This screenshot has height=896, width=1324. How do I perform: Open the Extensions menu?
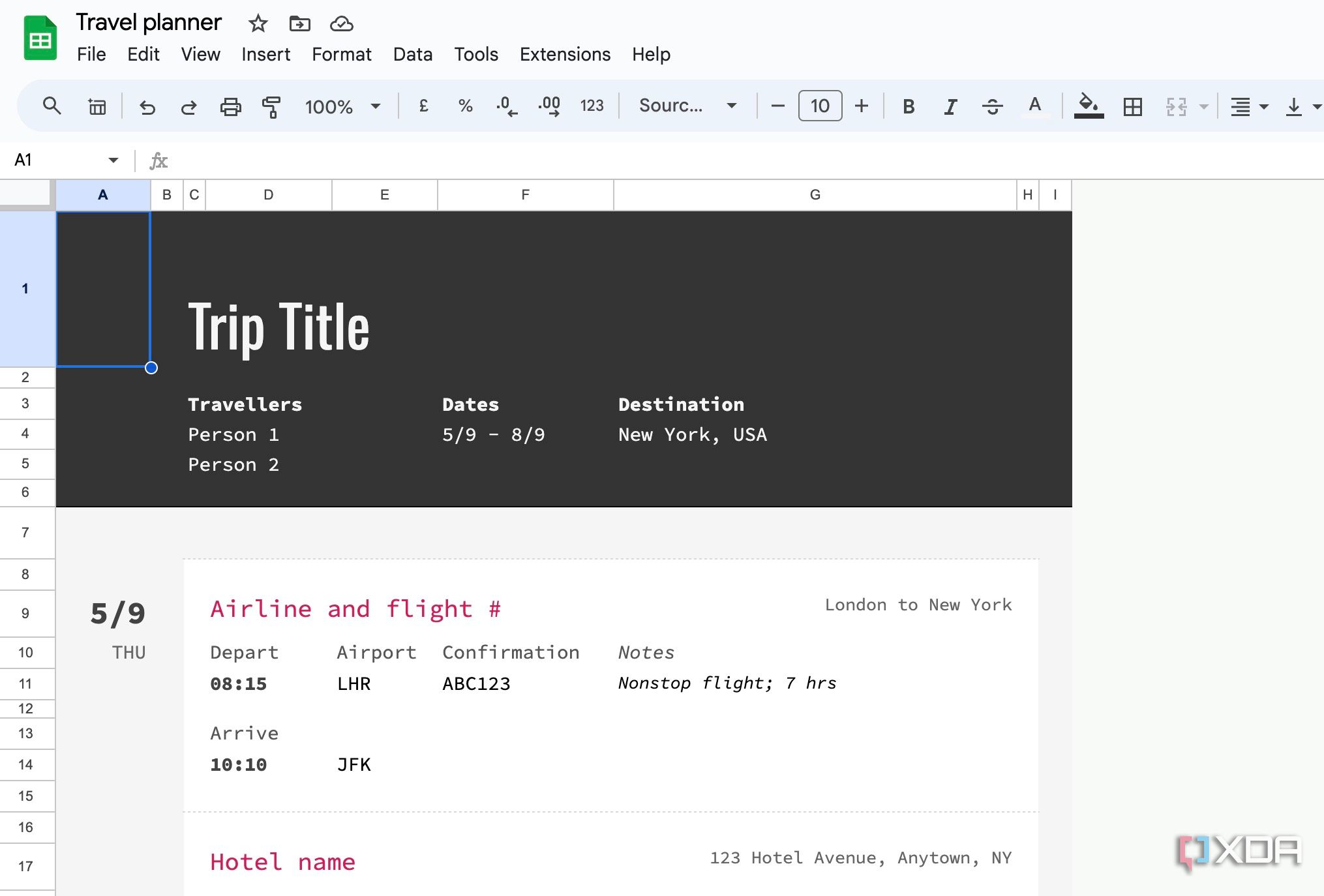[x=565, y=54]
